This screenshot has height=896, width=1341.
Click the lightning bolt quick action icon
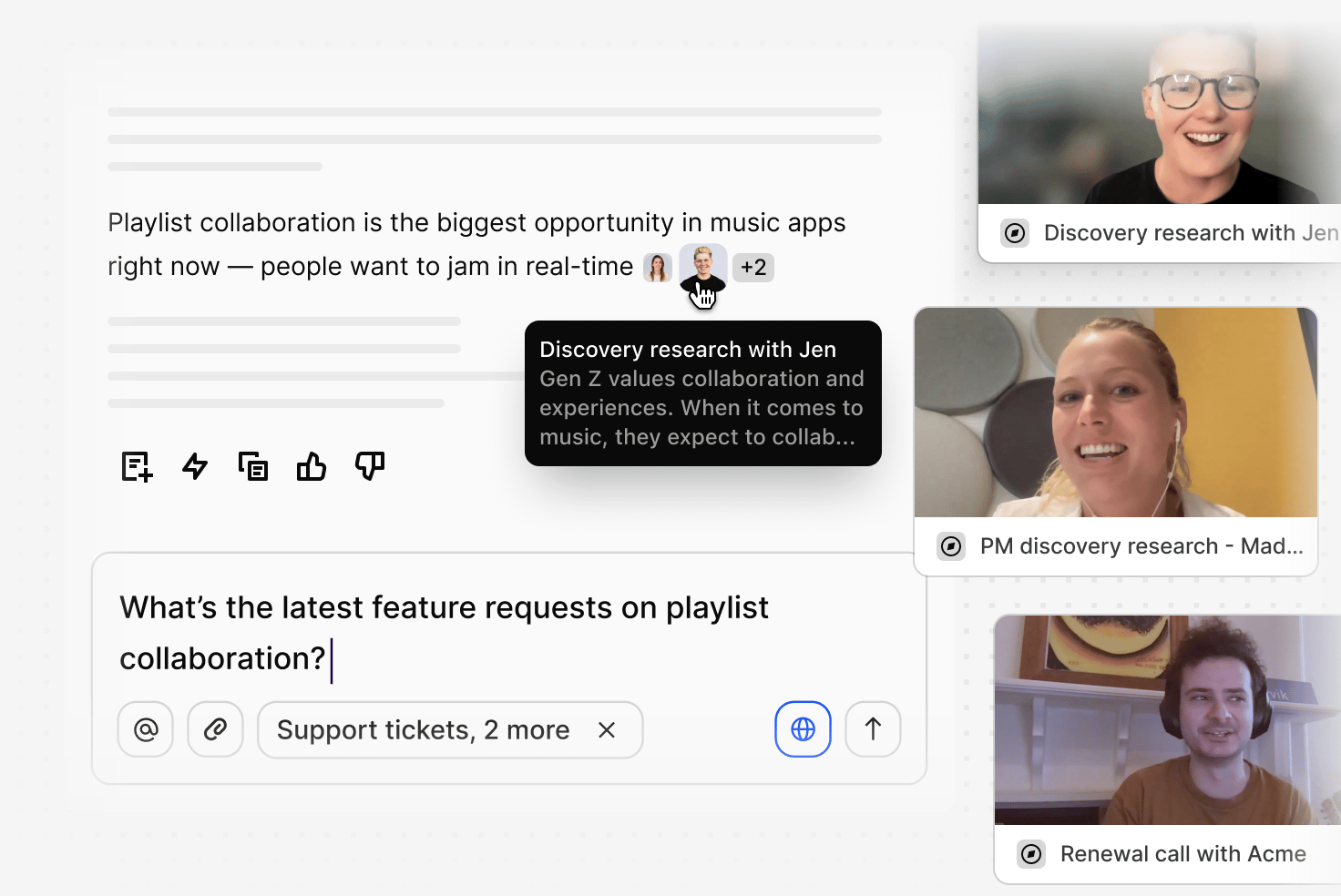click(x=195, y=466)
